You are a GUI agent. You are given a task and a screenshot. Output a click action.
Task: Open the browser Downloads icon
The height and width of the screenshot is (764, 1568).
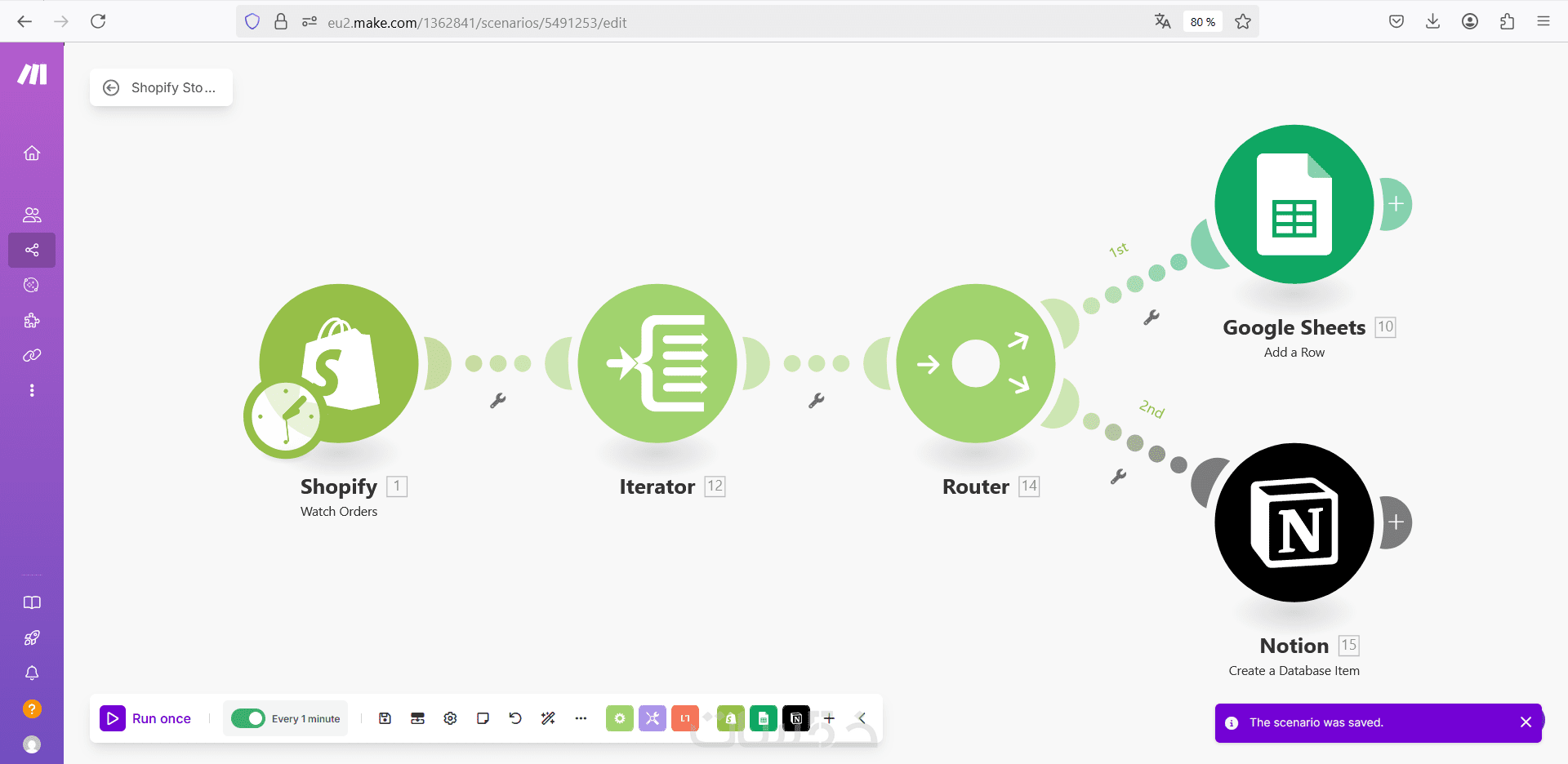1432,22
